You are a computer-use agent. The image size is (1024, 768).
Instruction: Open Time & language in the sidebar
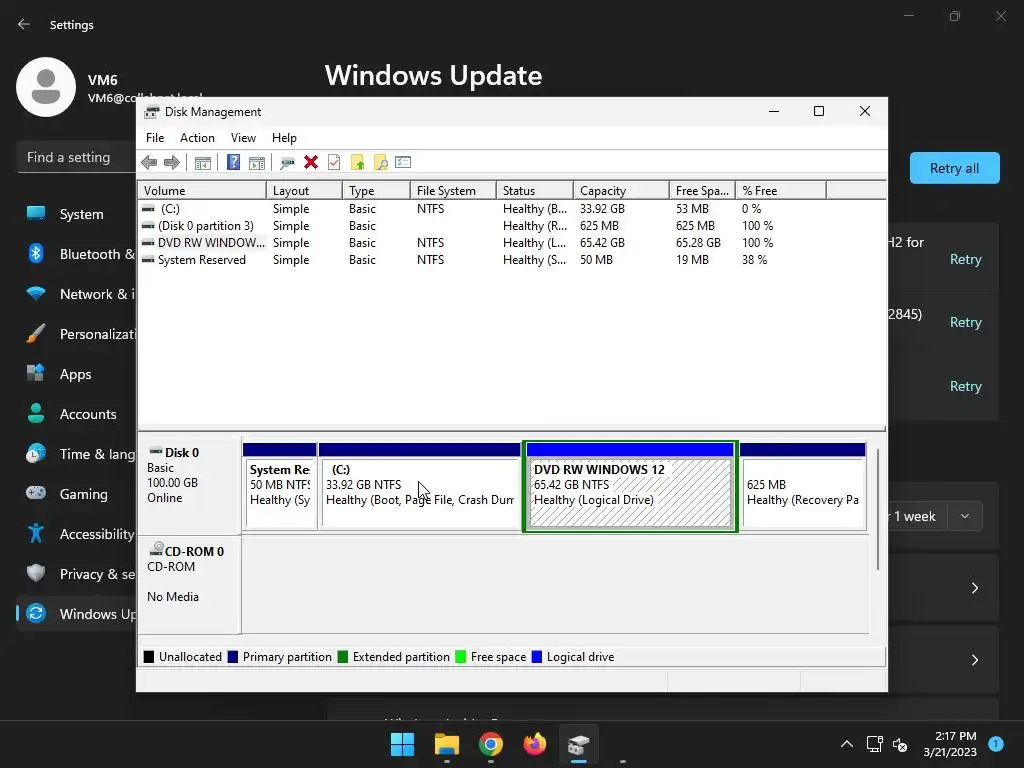tap(76, 454)
